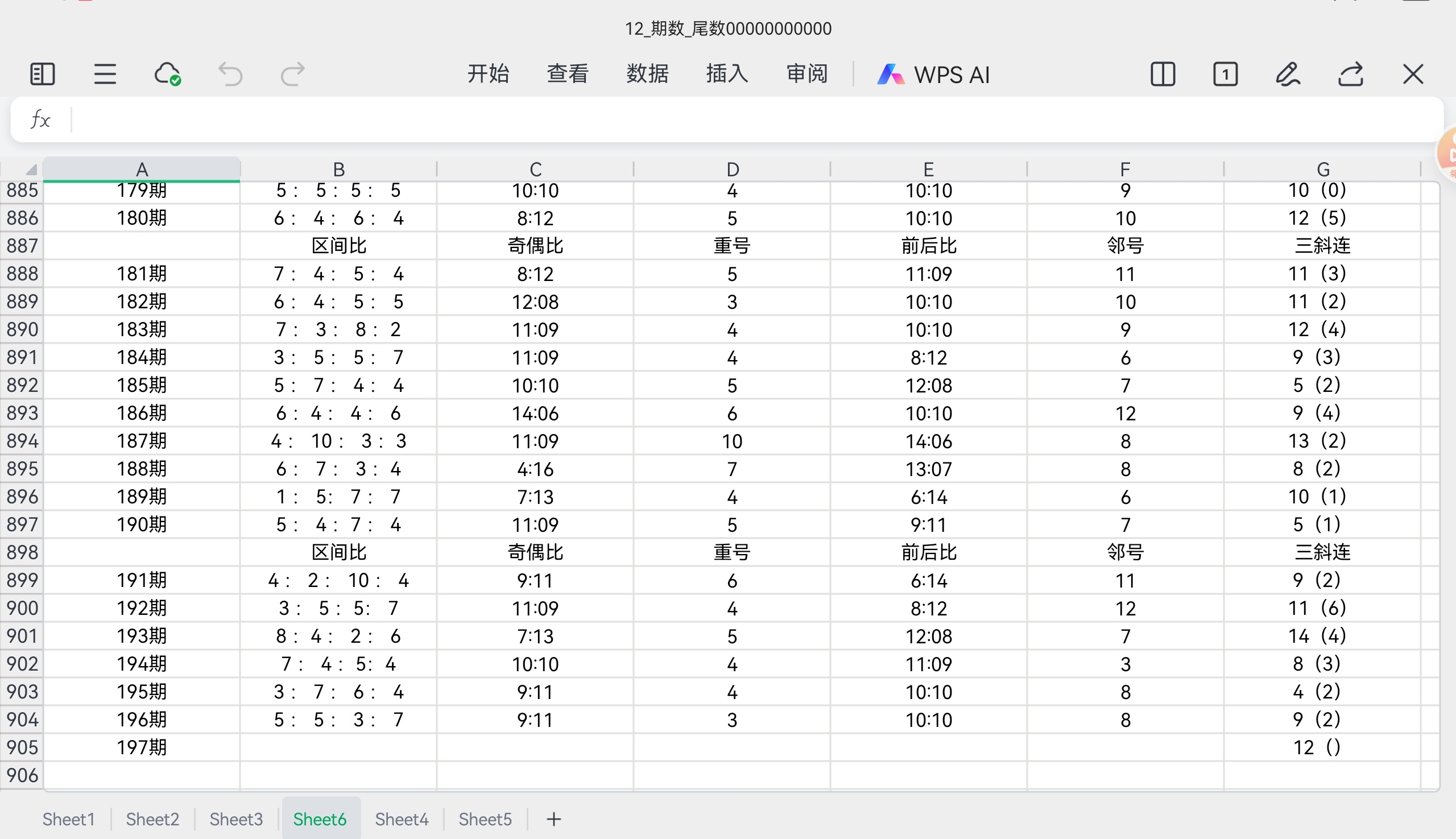Switch to Sheet1 tab
Viewport: 1456px width, 839px height.
pos(69,819)
